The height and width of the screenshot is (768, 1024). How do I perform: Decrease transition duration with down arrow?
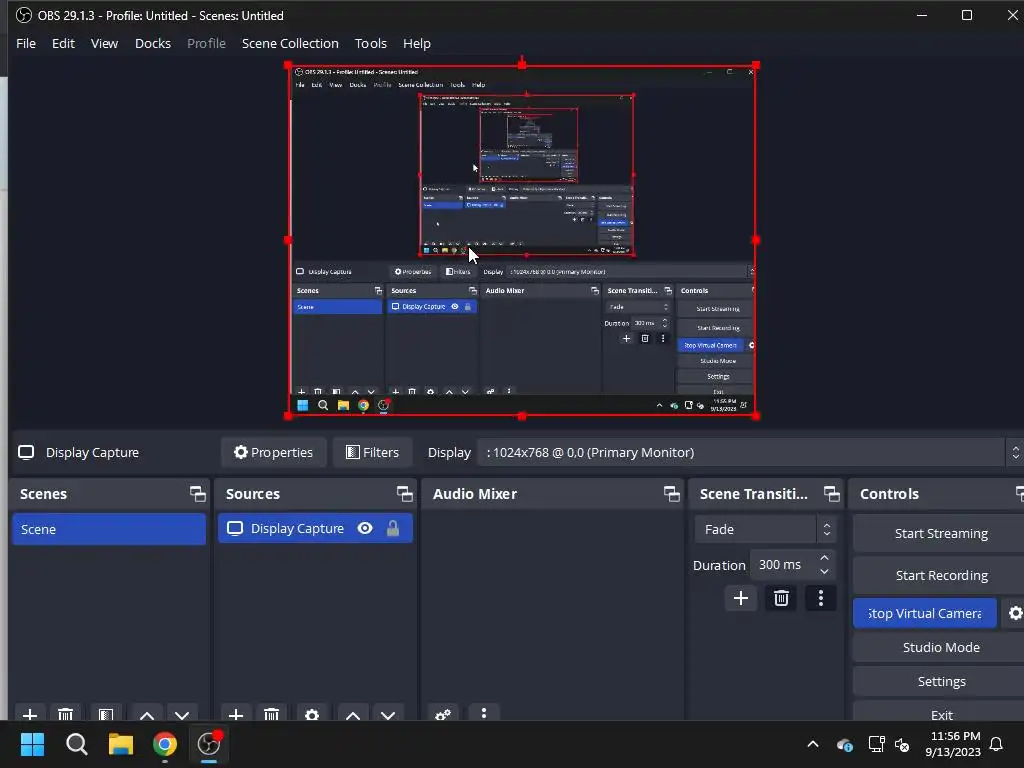824,571
